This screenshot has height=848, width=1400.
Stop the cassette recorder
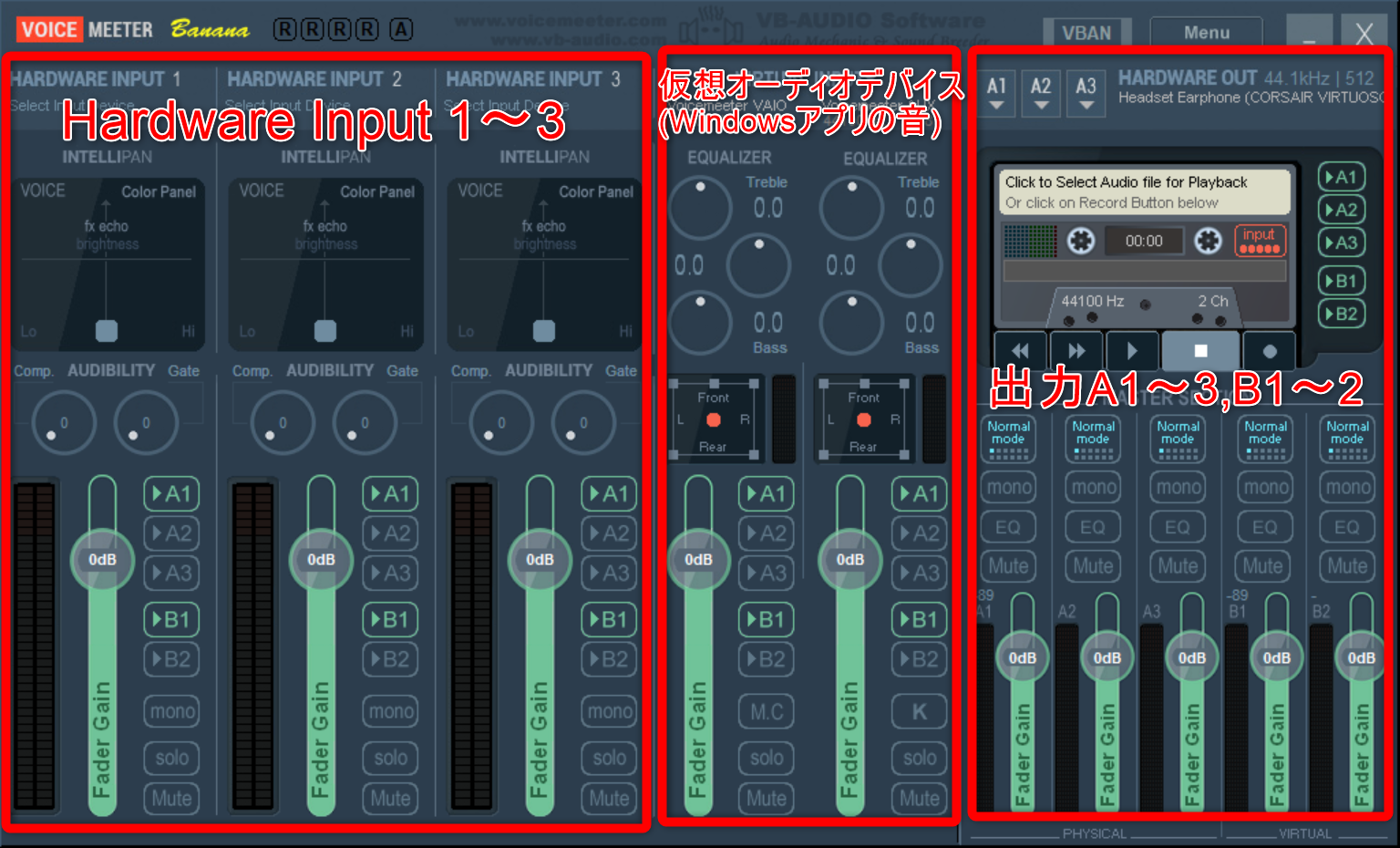[1200, 350]
